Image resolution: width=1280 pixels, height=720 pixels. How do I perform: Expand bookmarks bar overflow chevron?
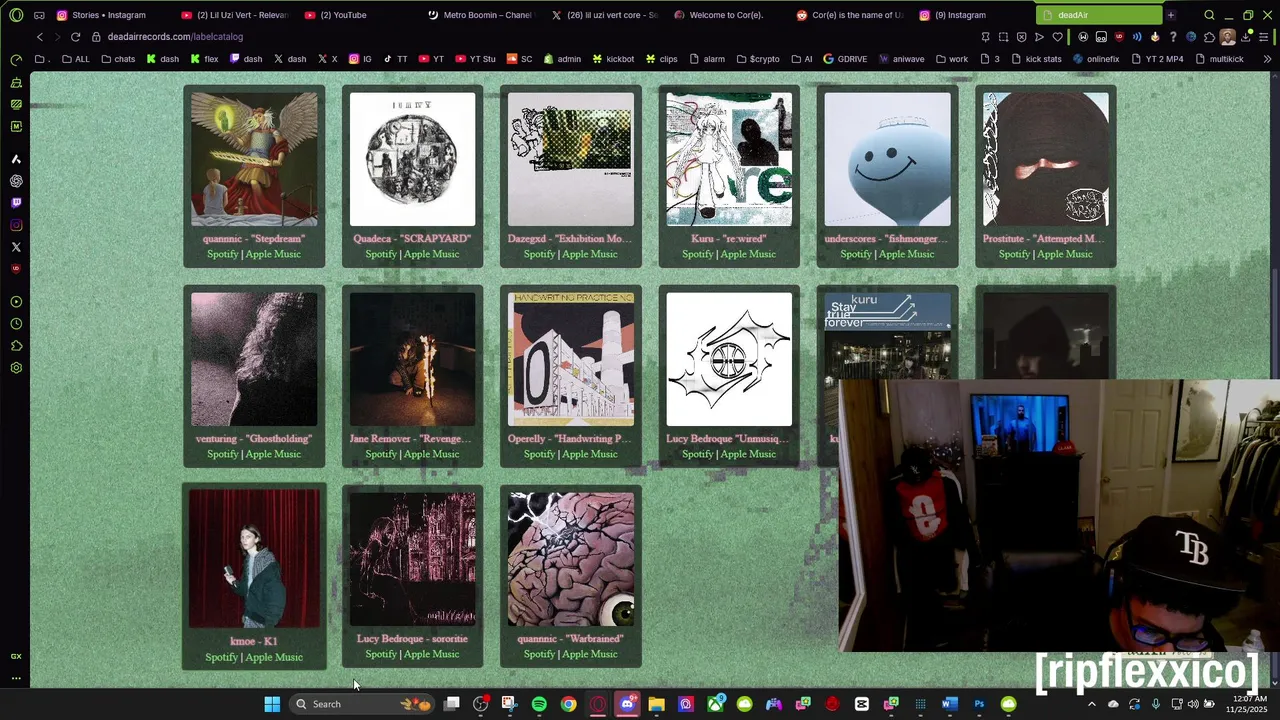tap(1267, 59)
